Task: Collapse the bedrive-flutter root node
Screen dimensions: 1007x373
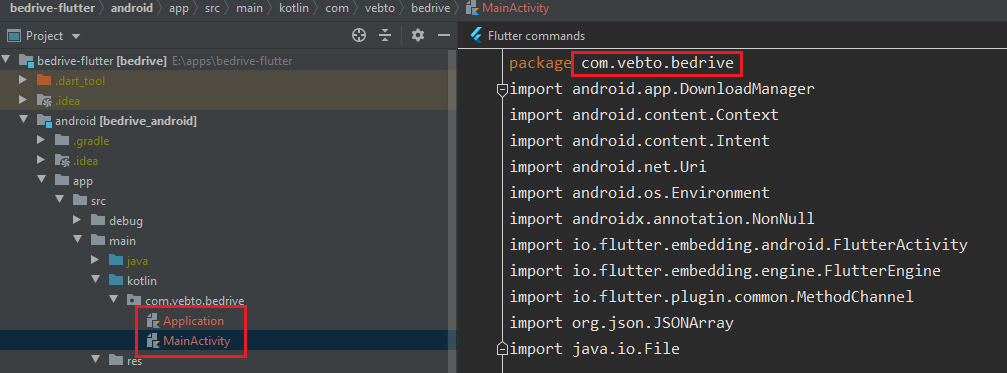Action: point(6,60)
